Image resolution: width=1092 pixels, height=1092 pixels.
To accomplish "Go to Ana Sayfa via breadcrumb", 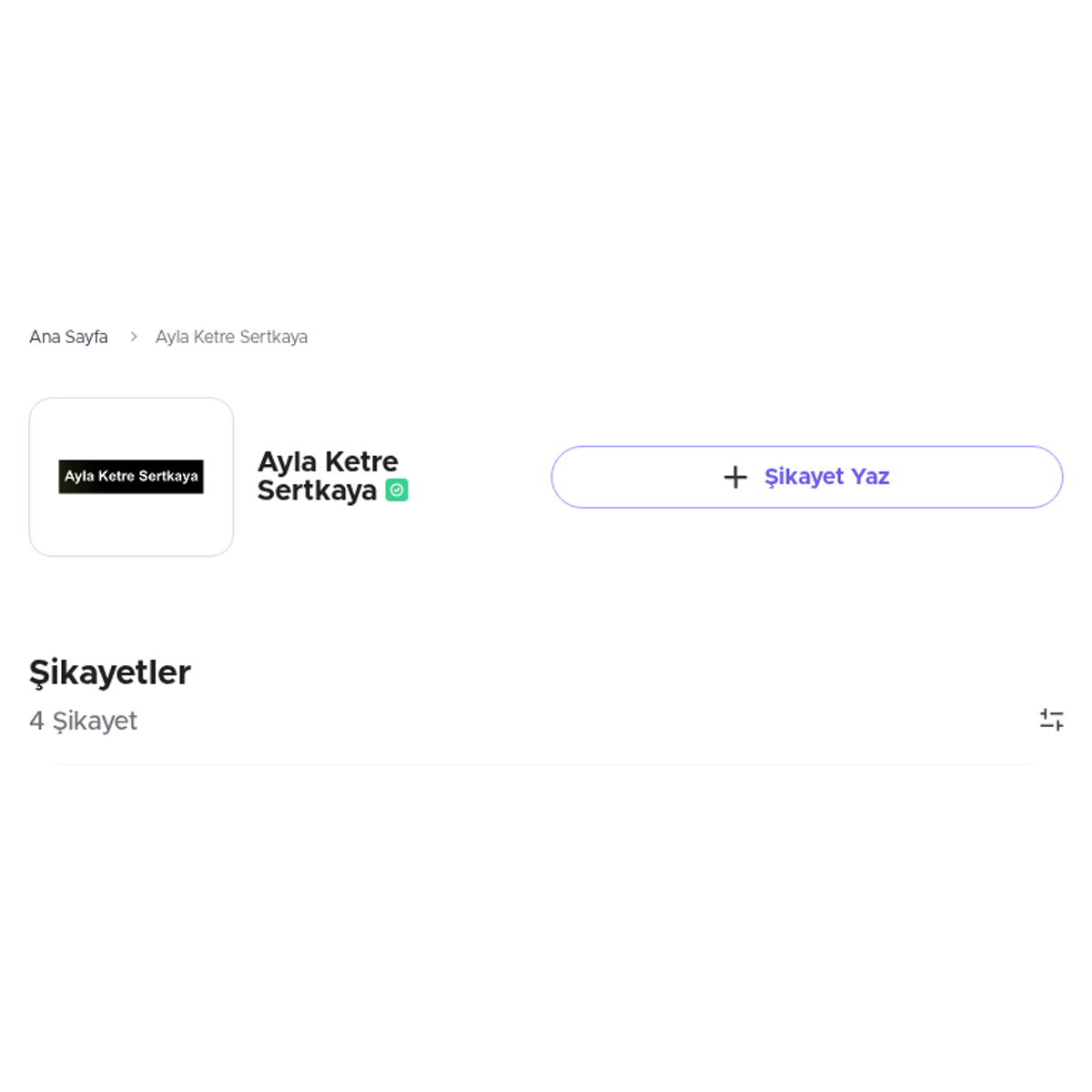I will click(x=68, y=337).
